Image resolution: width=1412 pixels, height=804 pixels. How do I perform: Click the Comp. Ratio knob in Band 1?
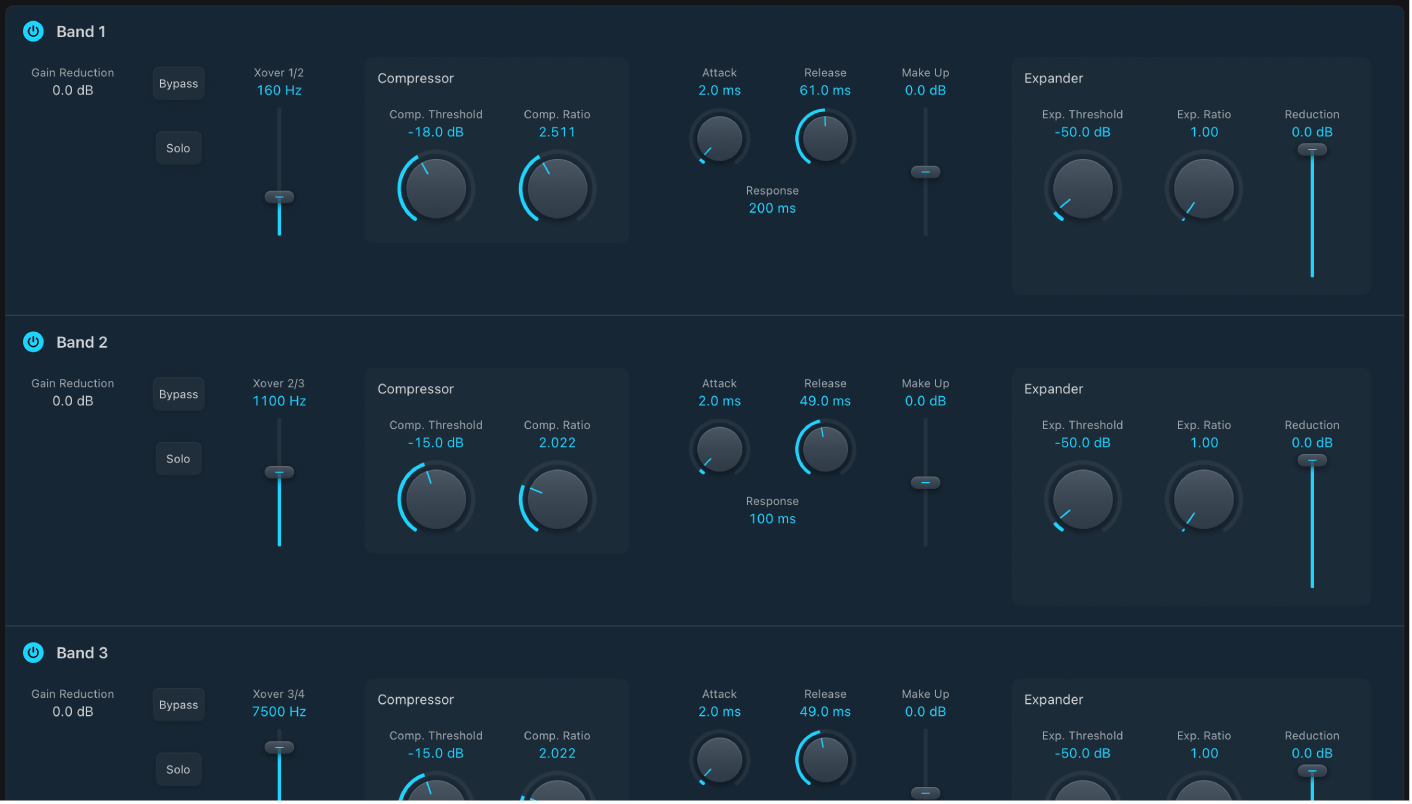point(556,187)
